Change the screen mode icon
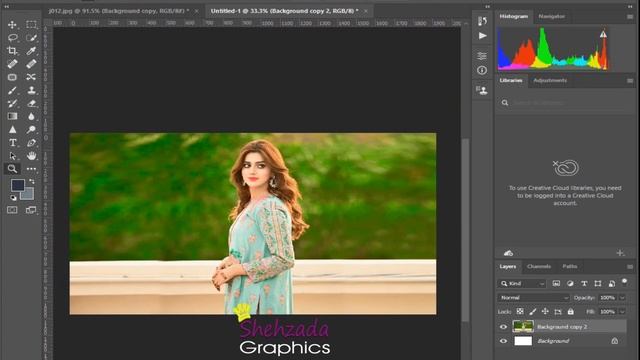 coord(31,210)
